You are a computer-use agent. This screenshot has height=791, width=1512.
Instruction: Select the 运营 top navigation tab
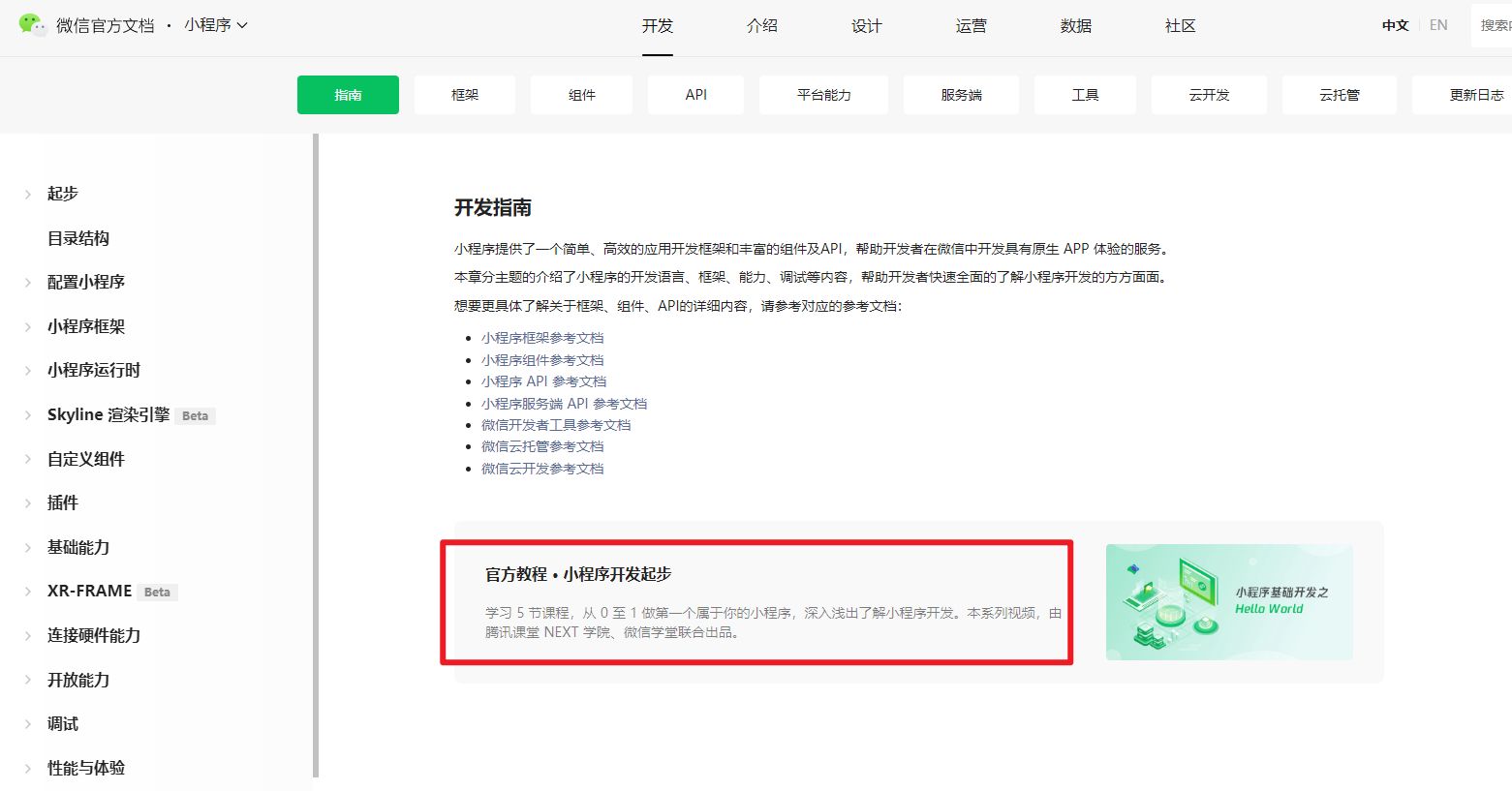pyautogui.click(x=972, y=26)
